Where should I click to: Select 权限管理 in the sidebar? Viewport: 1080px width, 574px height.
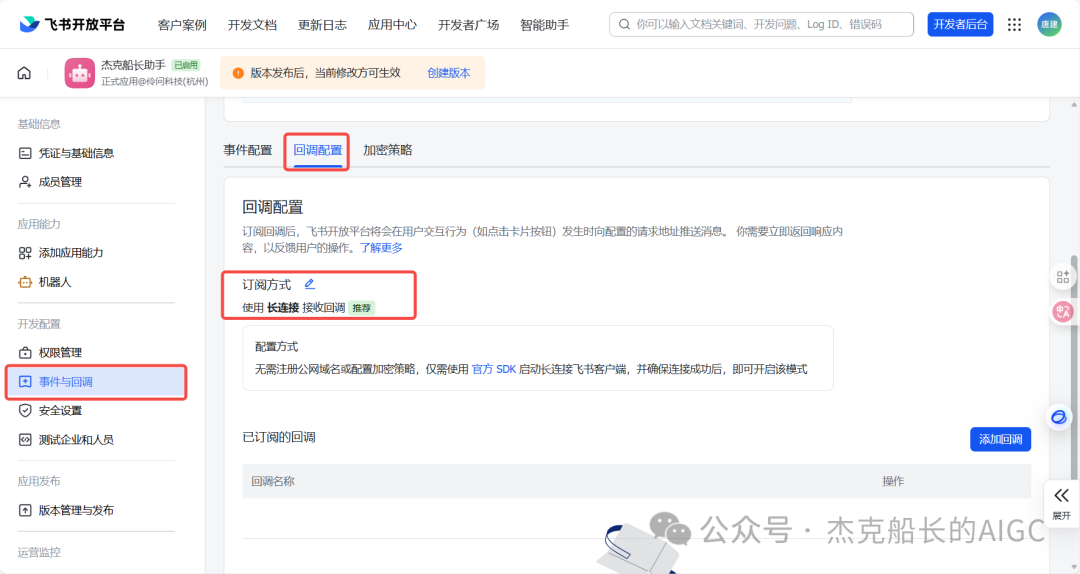click(60, 353)
